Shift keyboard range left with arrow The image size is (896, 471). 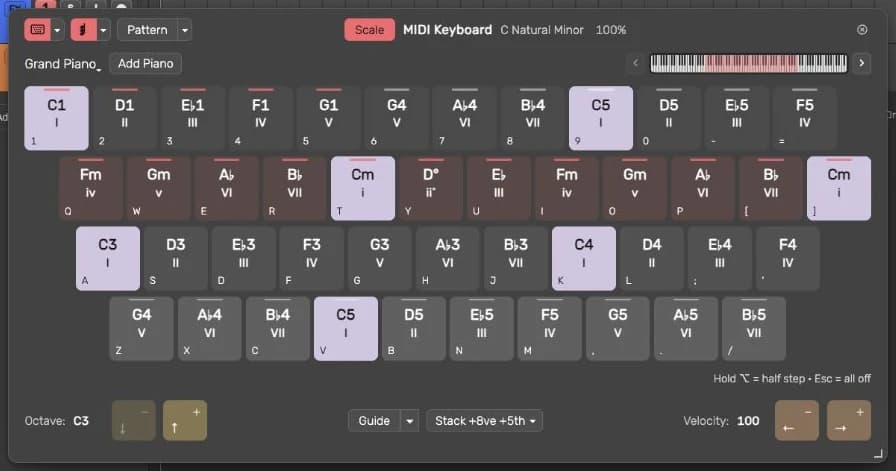(x=635, y=63)
